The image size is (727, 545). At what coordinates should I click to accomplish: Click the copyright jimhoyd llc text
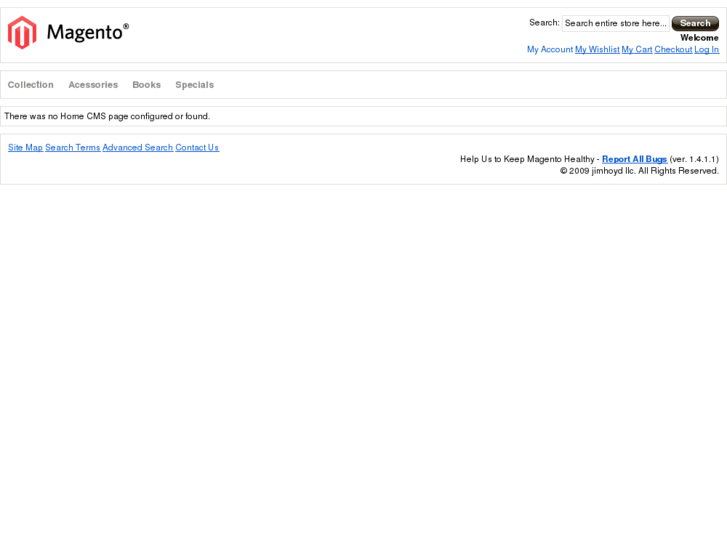(x=639, y=171)
